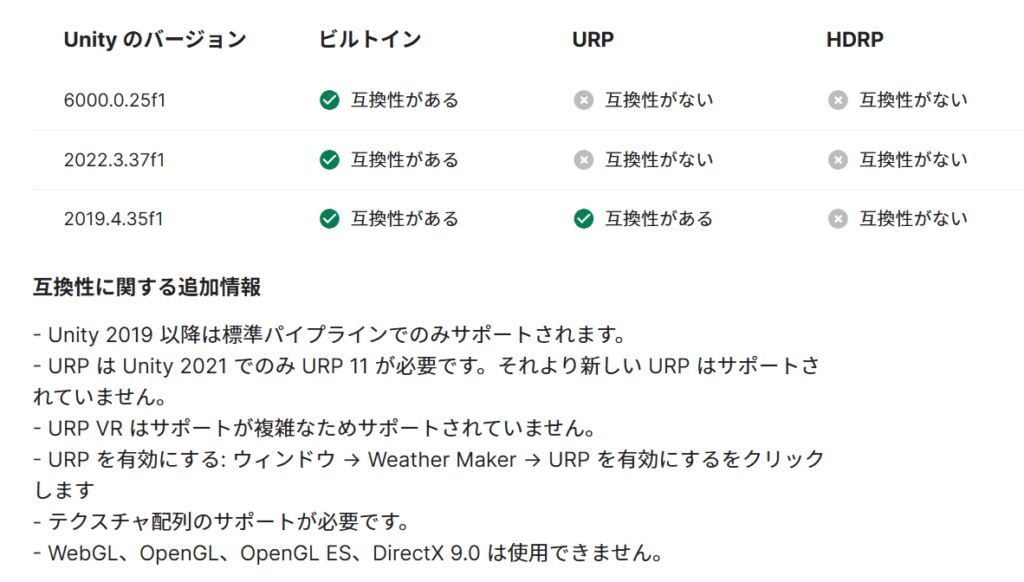1024x582 pixels.
Task: Click the 互換性に関する追加情報 heading
Action: [147, 288]
